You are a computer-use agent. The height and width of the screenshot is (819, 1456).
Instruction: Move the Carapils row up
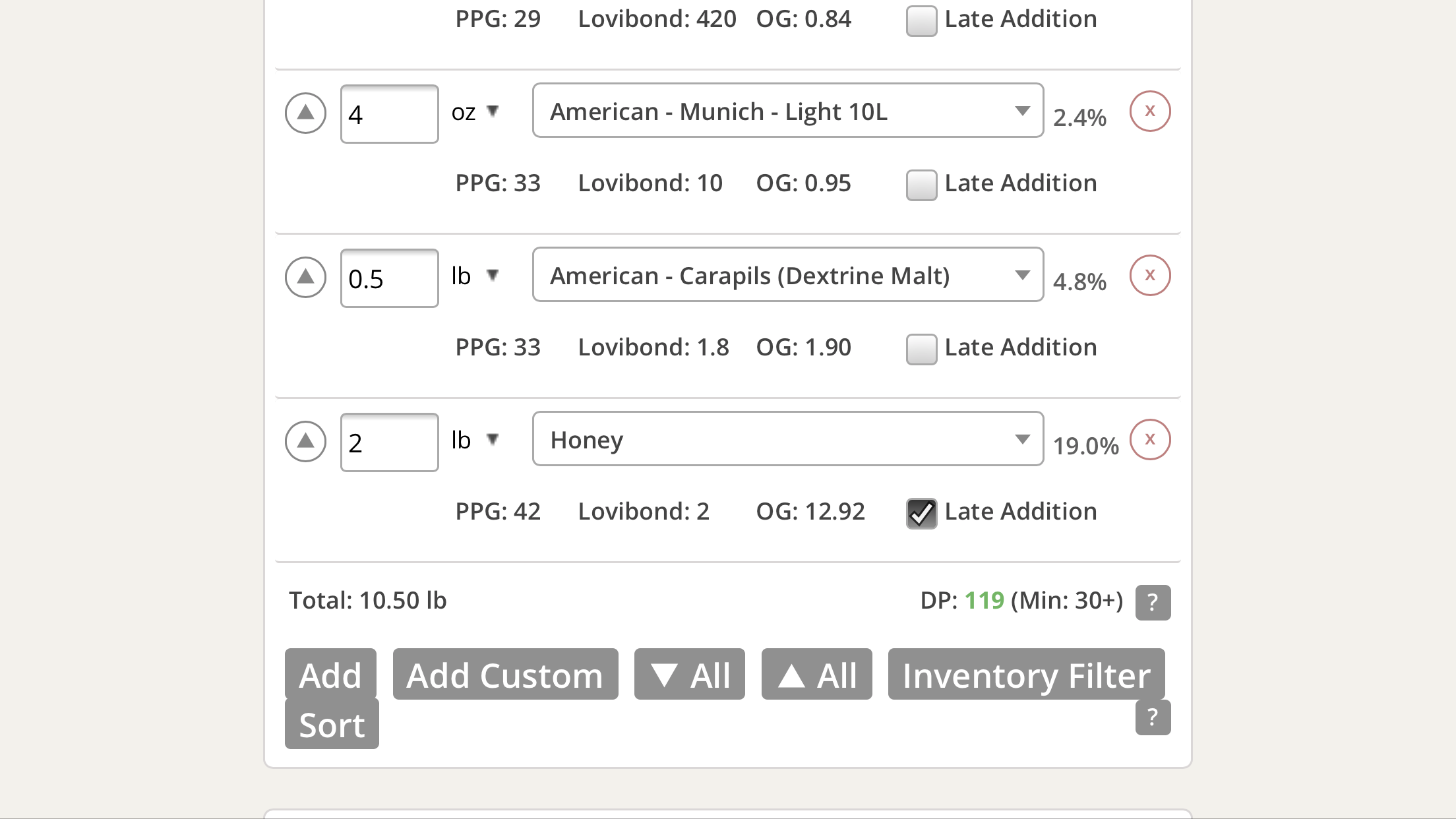pyautogui.click(x=305, y=277)
